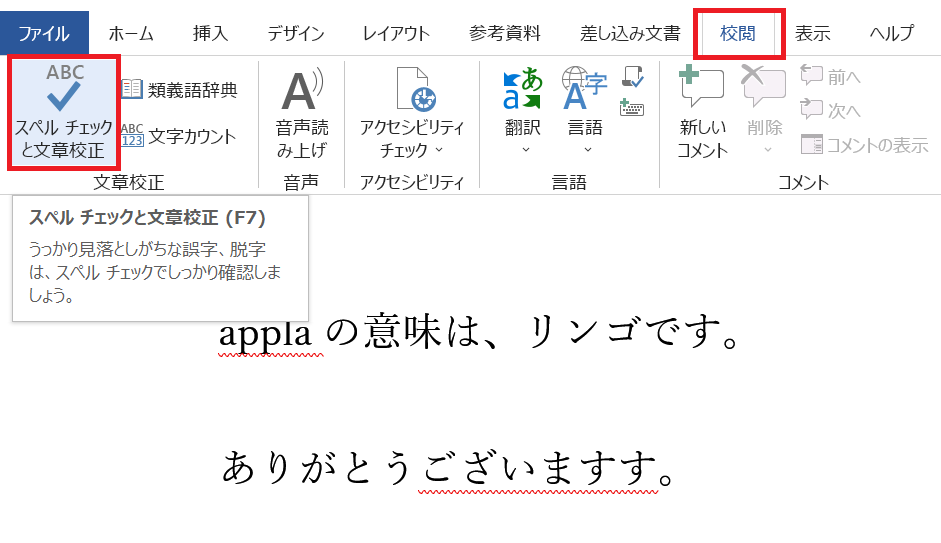Click the text ありがとう in document
941x543 pixels.
click(318, 468)
